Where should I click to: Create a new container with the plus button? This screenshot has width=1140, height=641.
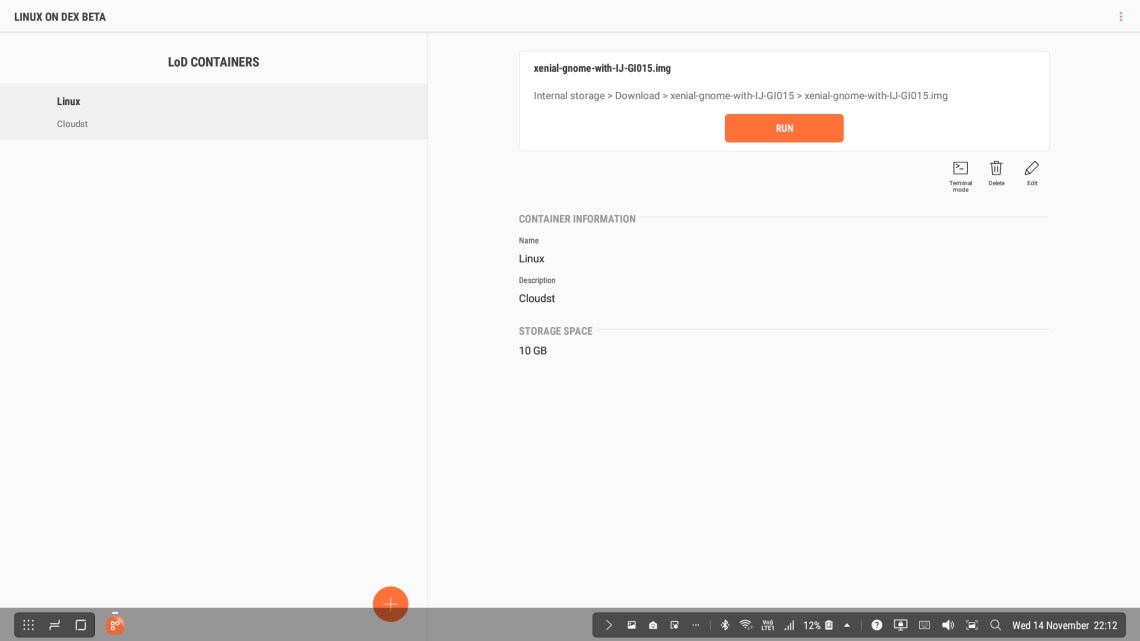click(390, 603)
